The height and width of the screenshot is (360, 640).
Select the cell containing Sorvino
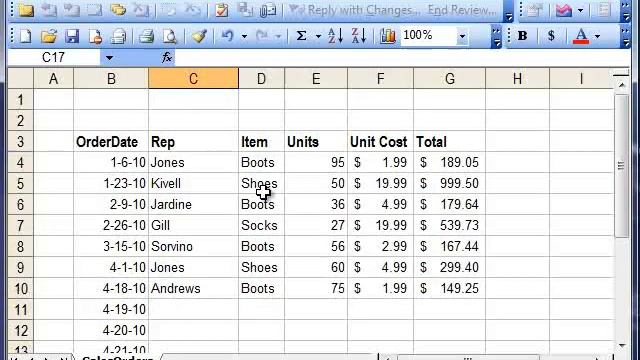pyautogui.click(x=193, y=247)
